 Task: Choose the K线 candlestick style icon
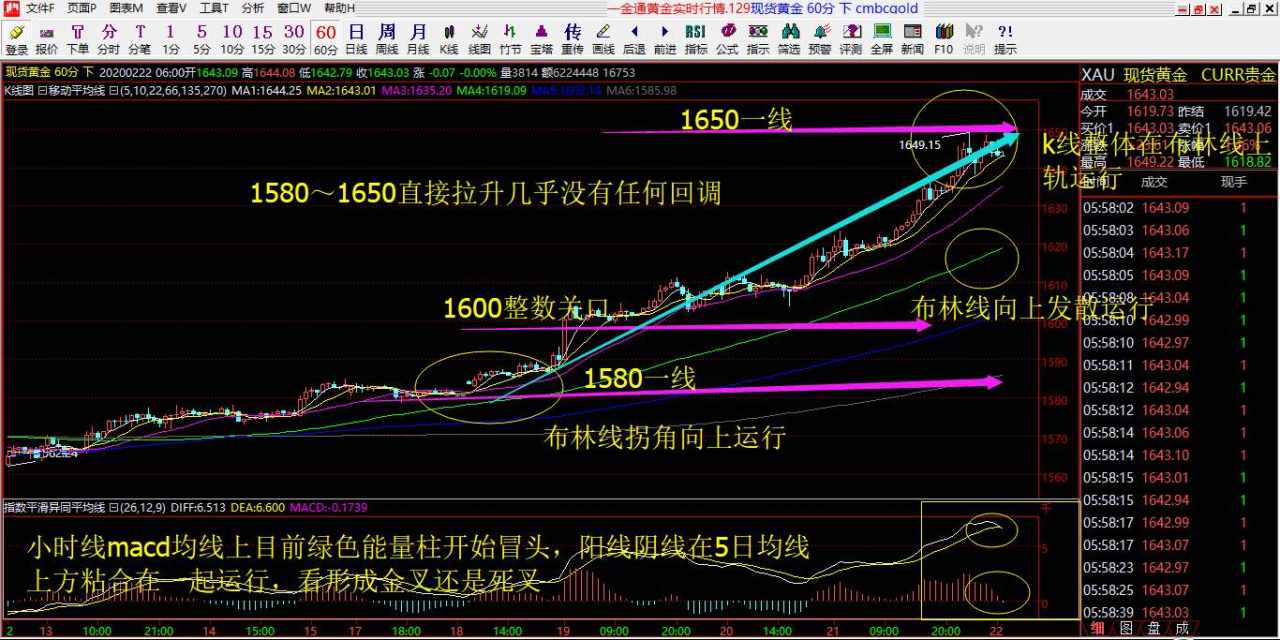pyautogui.click(x=449, y=39)
